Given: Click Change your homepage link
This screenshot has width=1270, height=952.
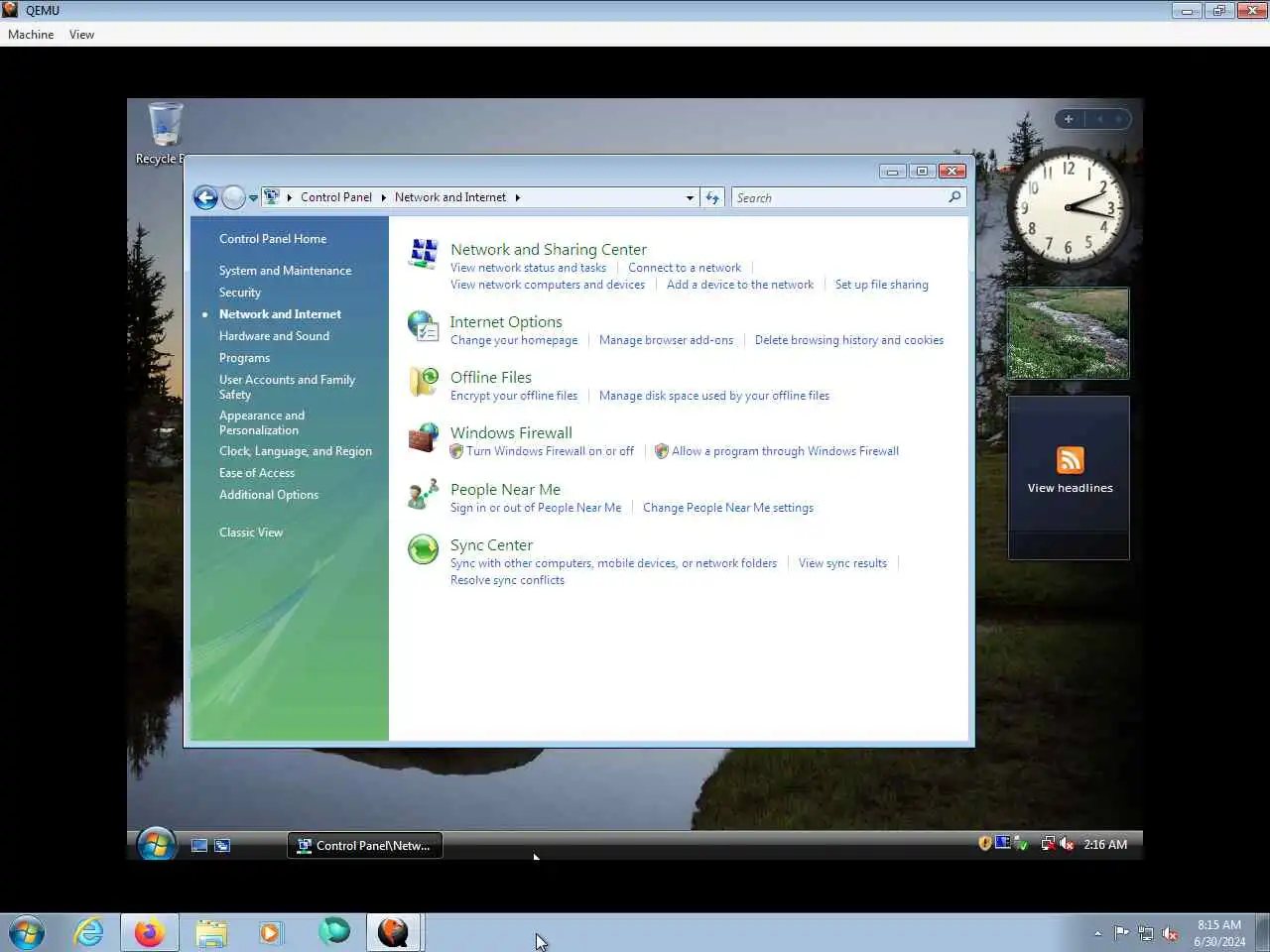Looking at the screenshot, I should click(514, 340).
